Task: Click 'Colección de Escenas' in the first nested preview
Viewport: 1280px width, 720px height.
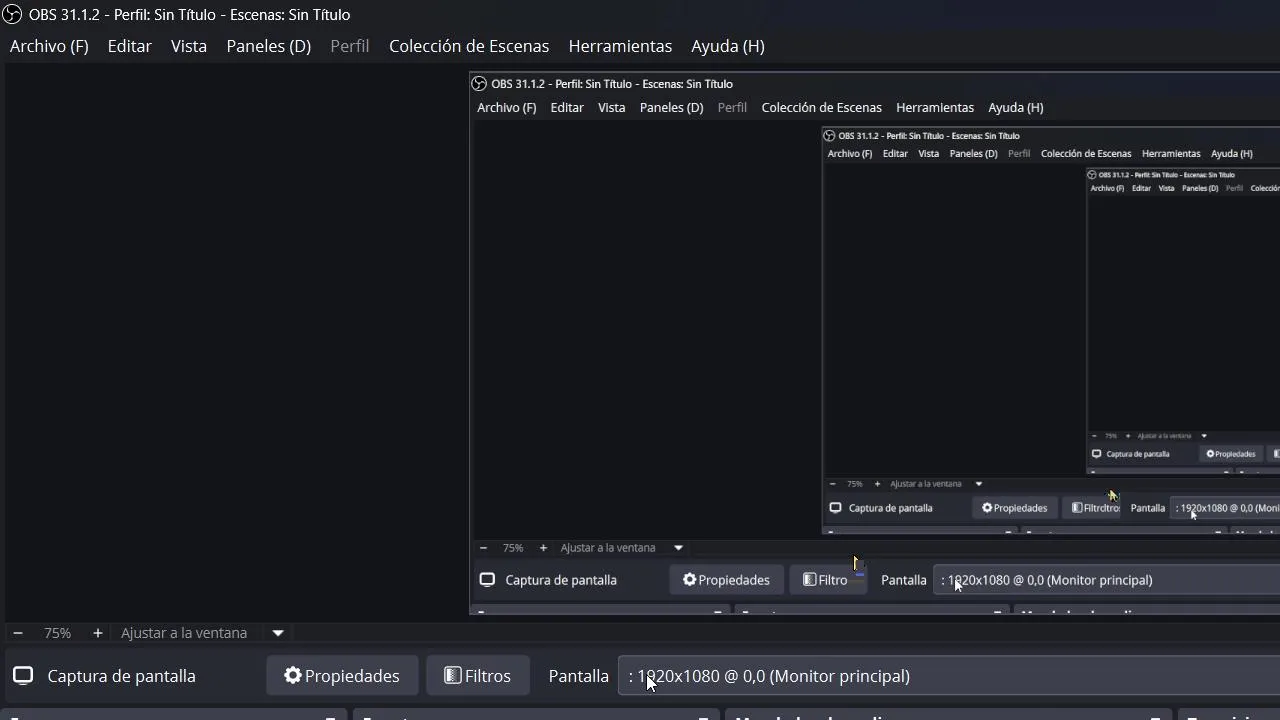Action: coord(822,108)
